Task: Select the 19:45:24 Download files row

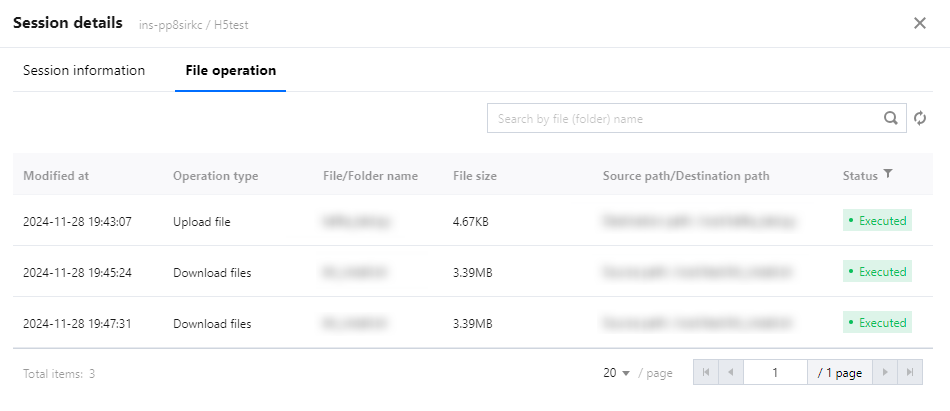Action: pos(212,272)
